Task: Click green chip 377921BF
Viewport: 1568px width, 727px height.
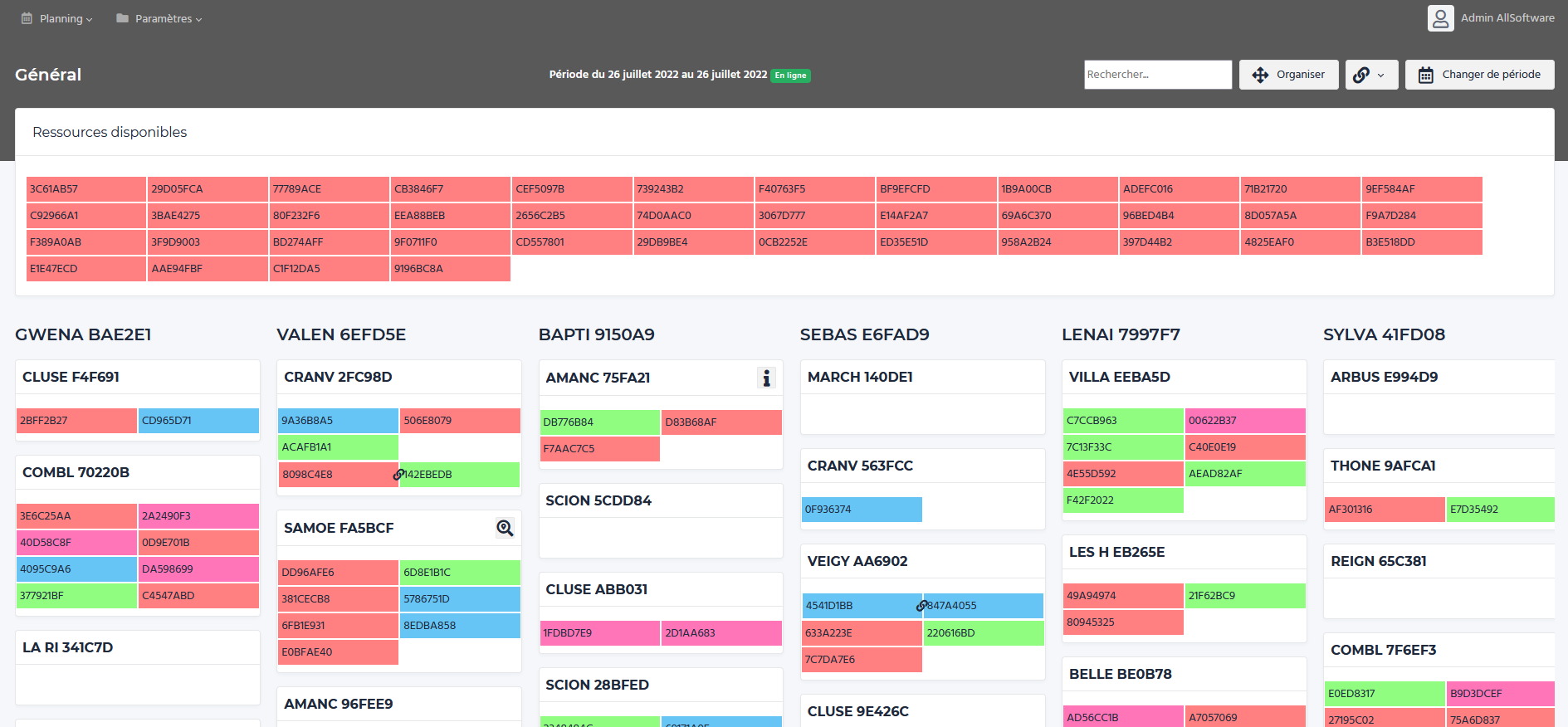Action: coord(76,596)
